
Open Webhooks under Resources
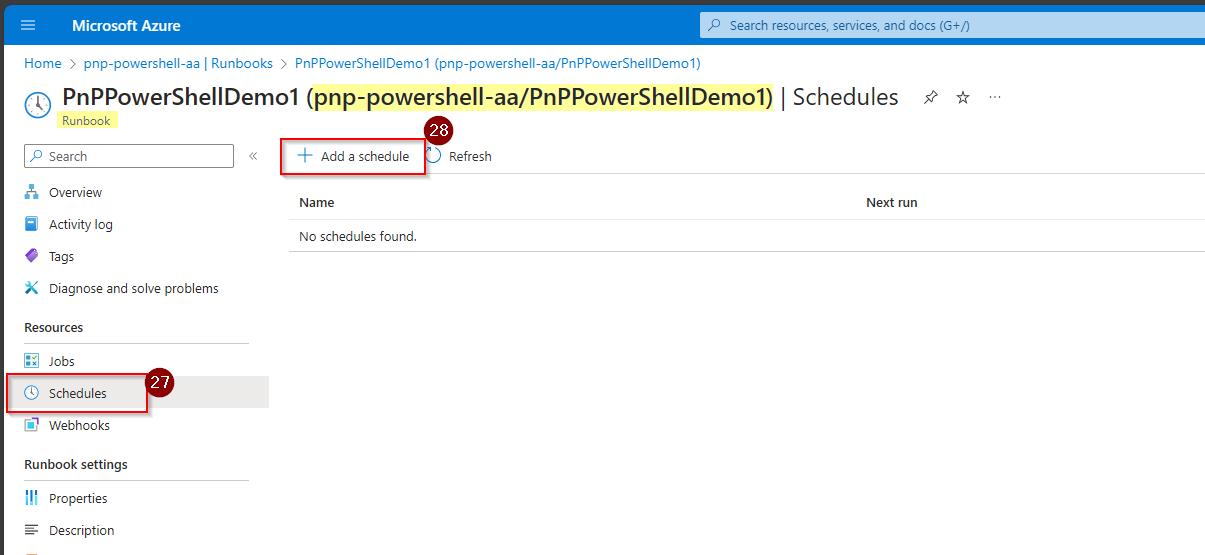pyautogui.click(x=79, y=425)
